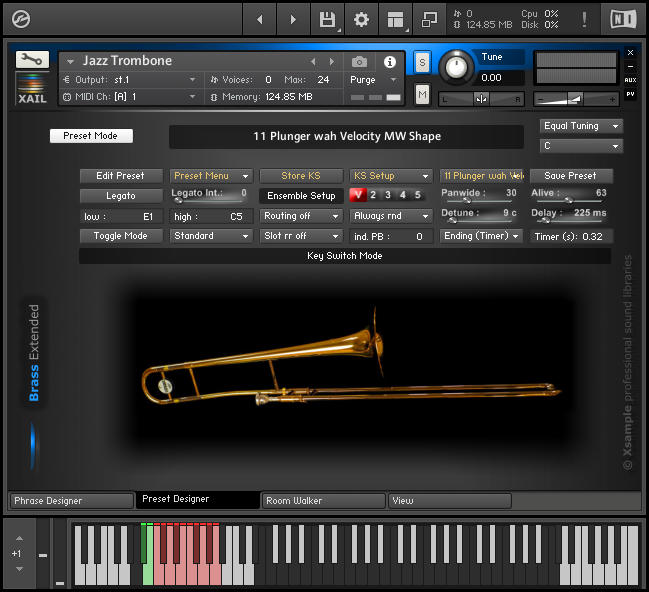Open the Standard mode dropdown
Viewport: 649px width, 592px height.
click(x=211, y=236)
